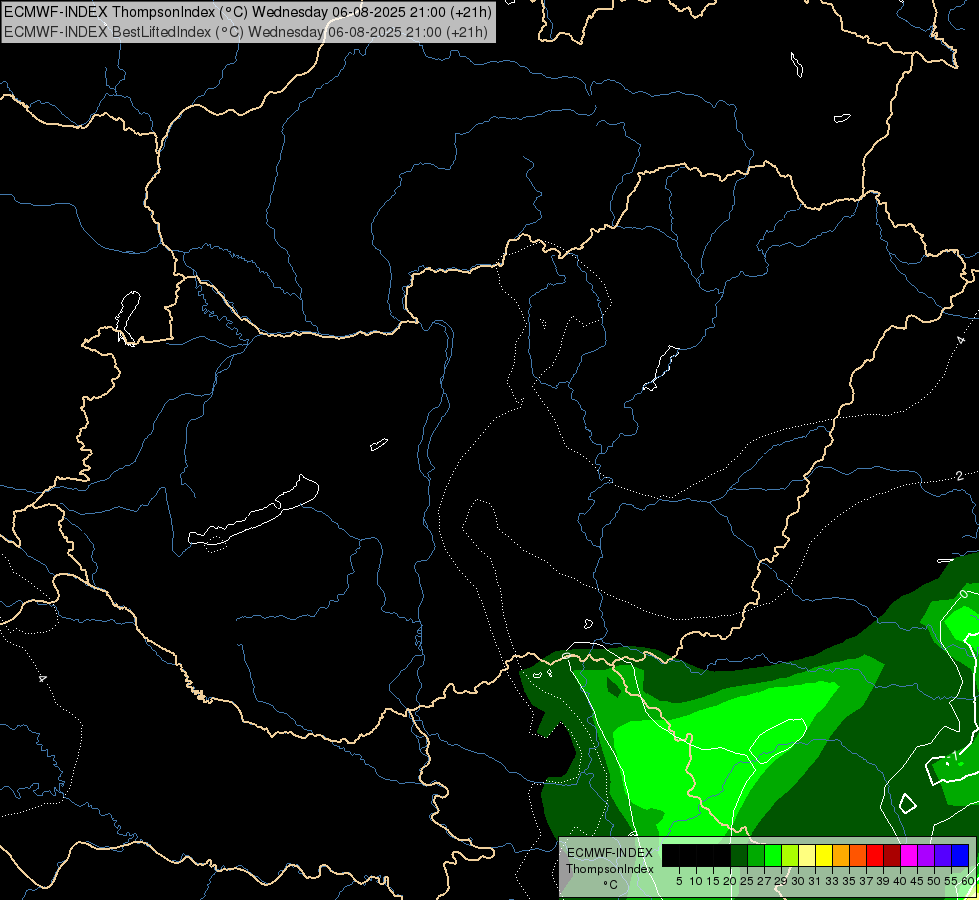
Task: Click the ThompsonIndex title line at top
Action: point(248,11)
